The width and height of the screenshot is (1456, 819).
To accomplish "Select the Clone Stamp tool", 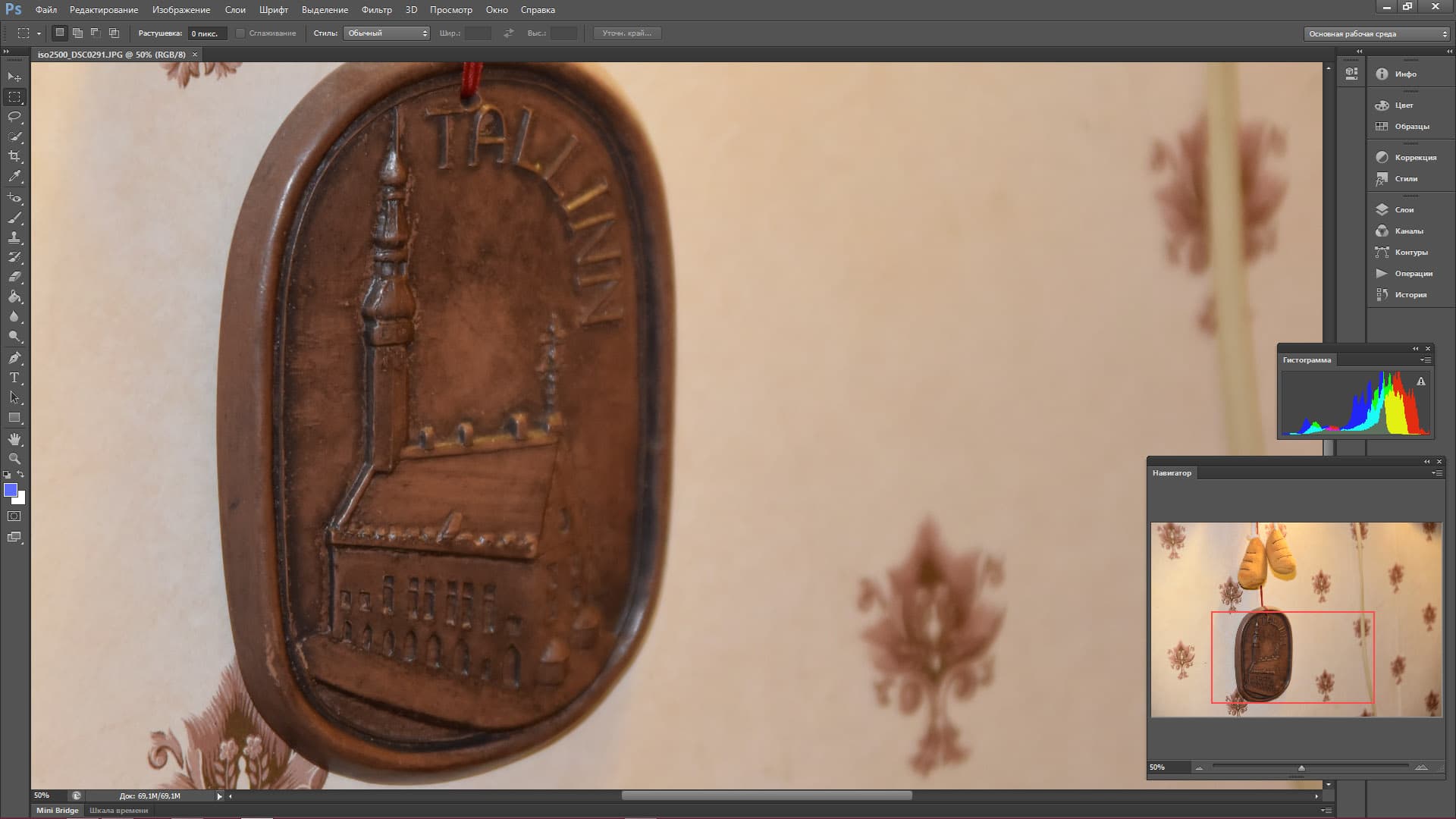I will point(14,237).
